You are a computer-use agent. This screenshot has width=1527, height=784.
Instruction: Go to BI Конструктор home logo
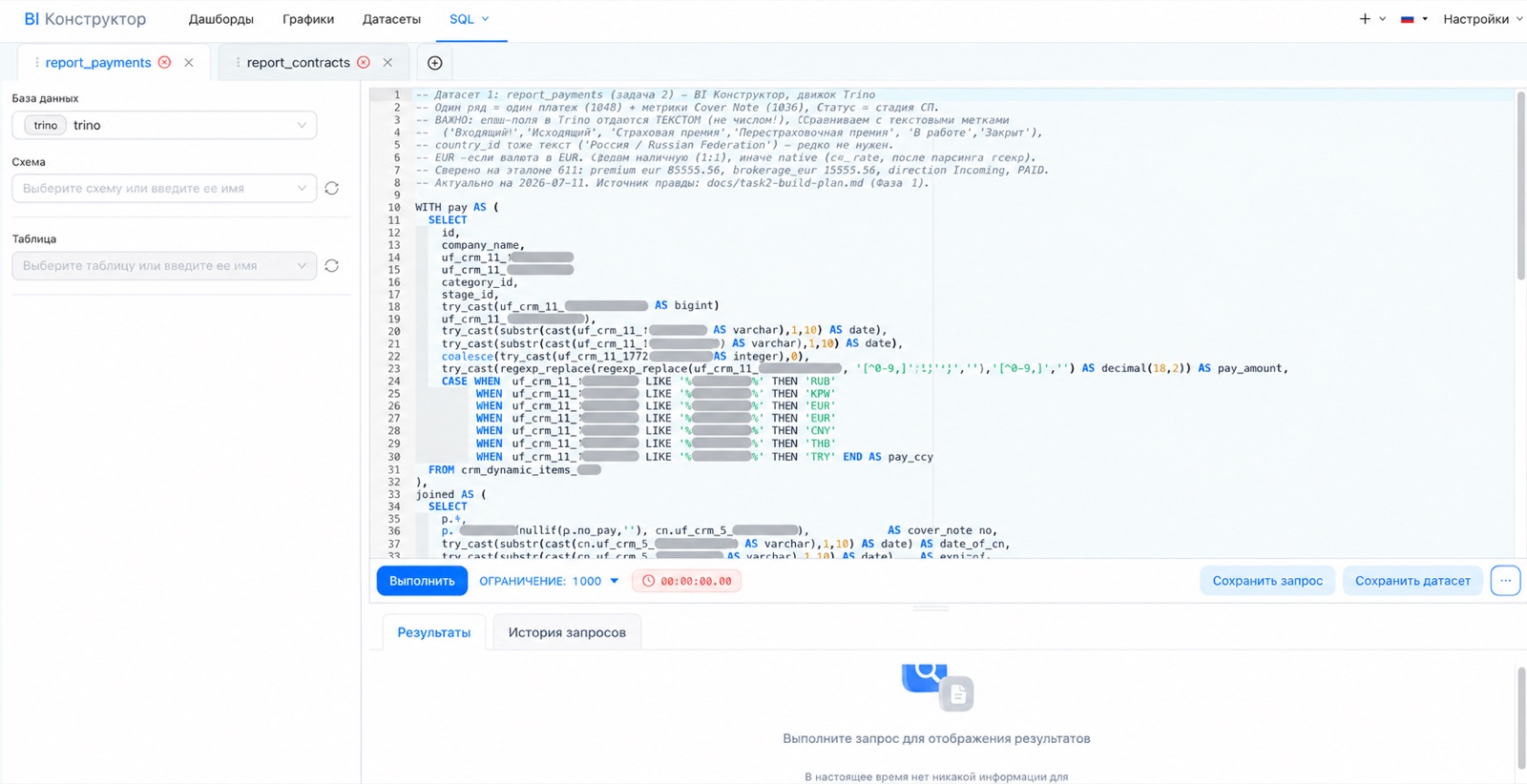point(85,19)
